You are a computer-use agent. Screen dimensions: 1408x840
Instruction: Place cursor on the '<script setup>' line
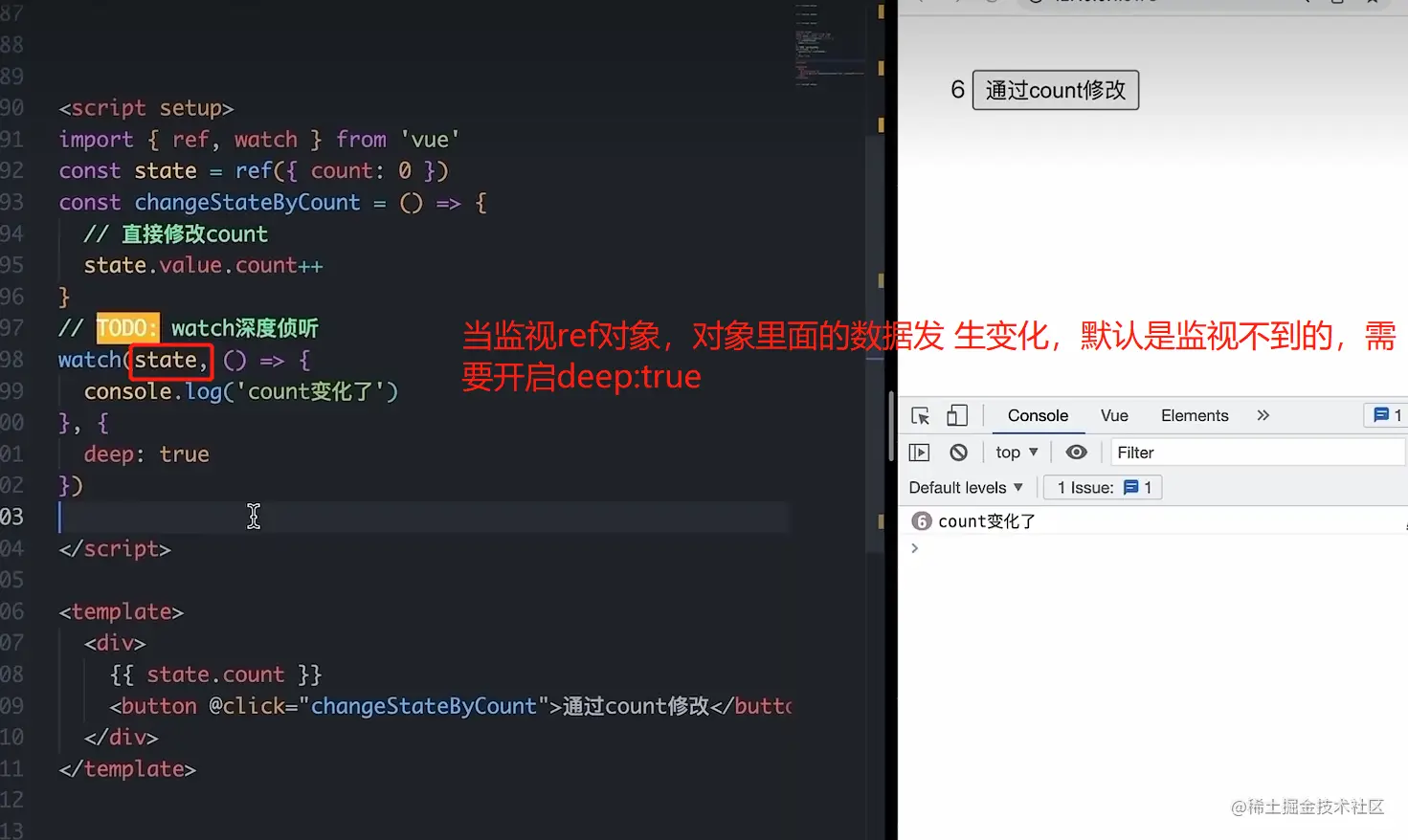(x=146, y=108)
